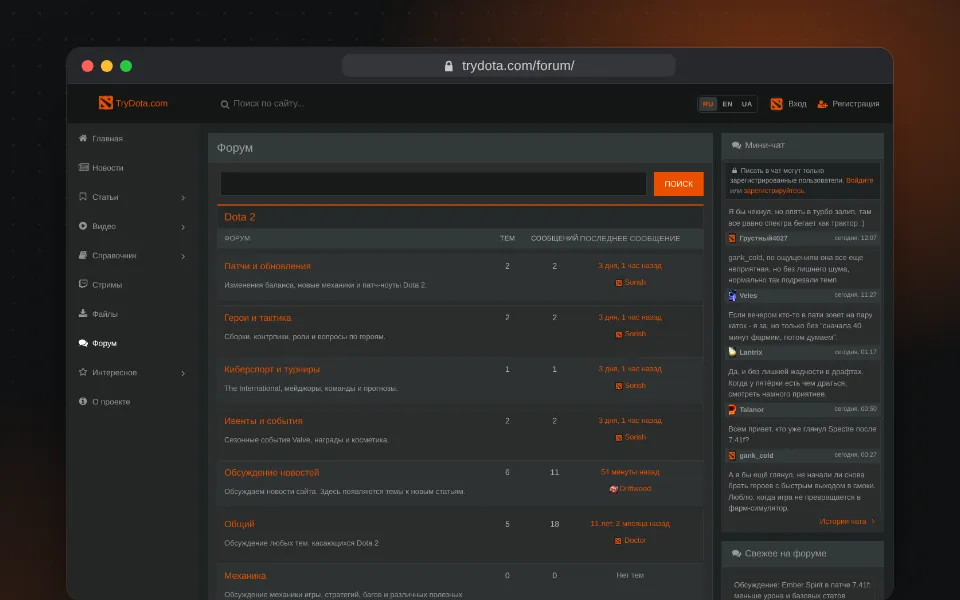Viewport: 960px width, 600px height.
Task: Open О проекте in the sidebar
Action: (x=111, y=402)
